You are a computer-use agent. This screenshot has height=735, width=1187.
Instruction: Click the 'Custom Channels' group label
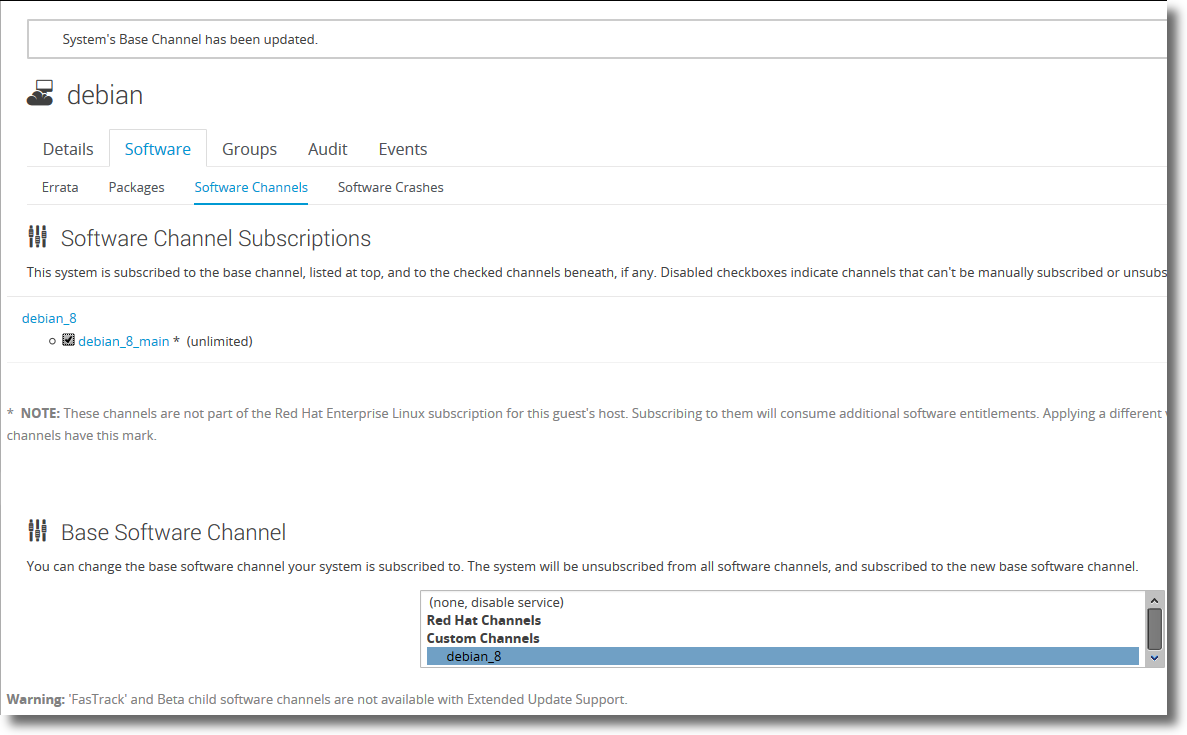[483, 638]
